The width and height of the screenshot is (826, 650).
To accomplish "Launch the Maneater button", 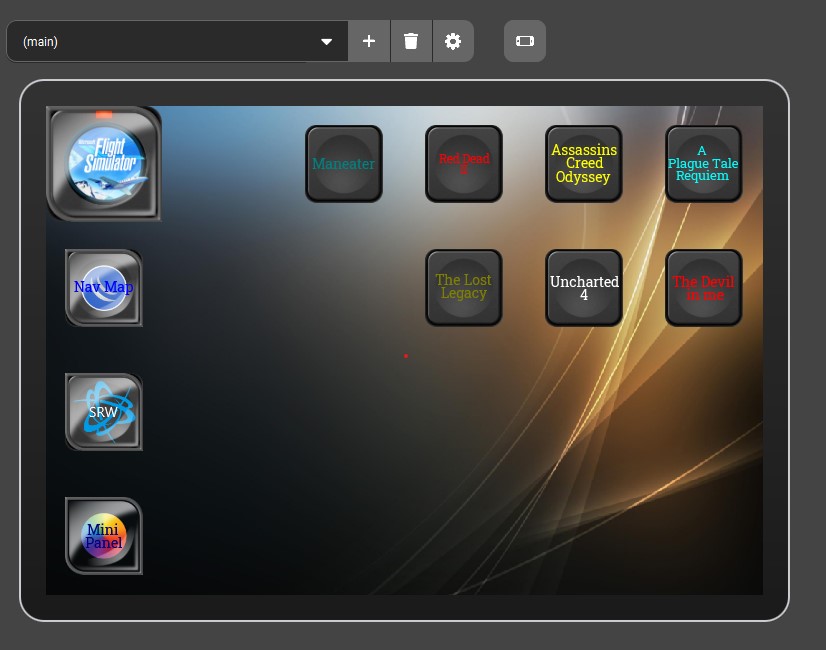I will 344,164.
